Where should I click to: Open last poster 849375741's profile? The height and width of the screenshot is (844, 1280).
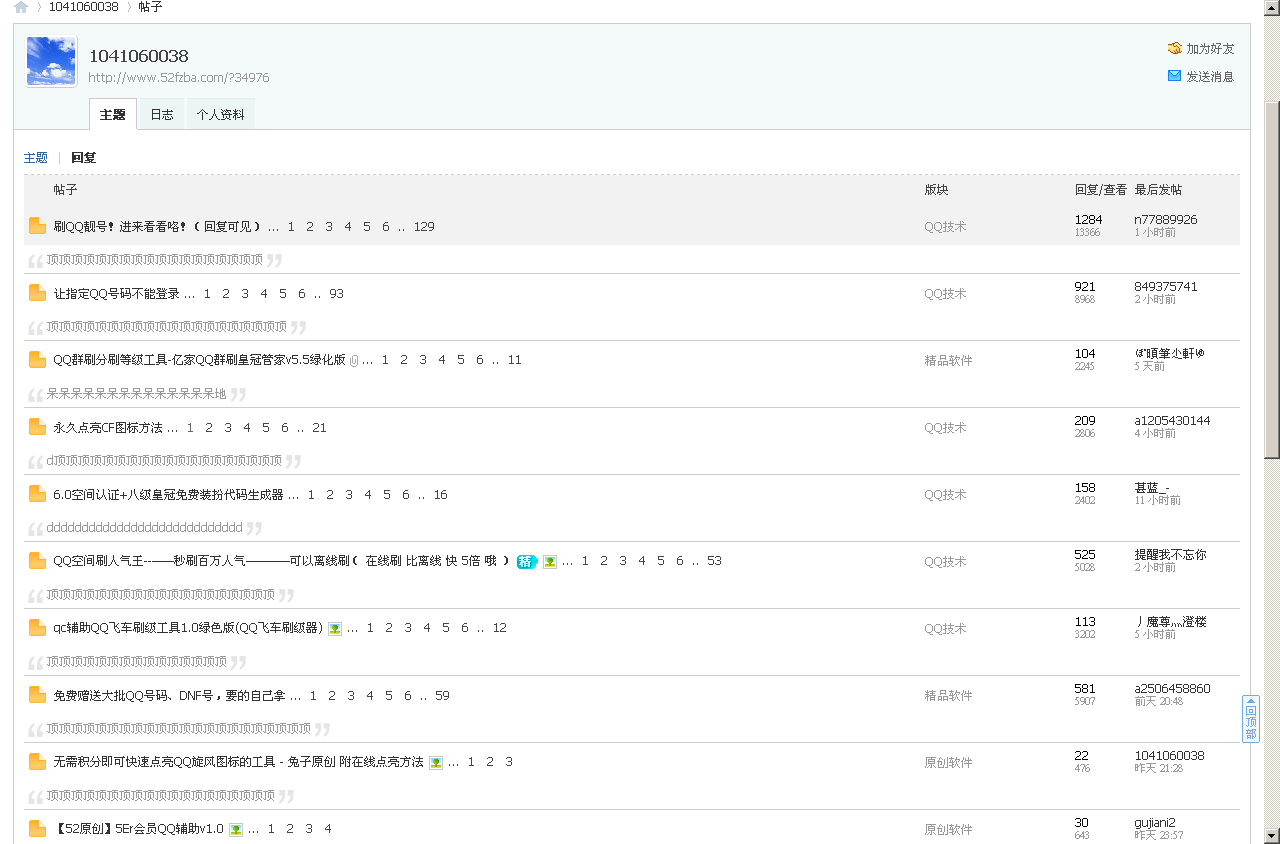click(x=1165, y=287)
